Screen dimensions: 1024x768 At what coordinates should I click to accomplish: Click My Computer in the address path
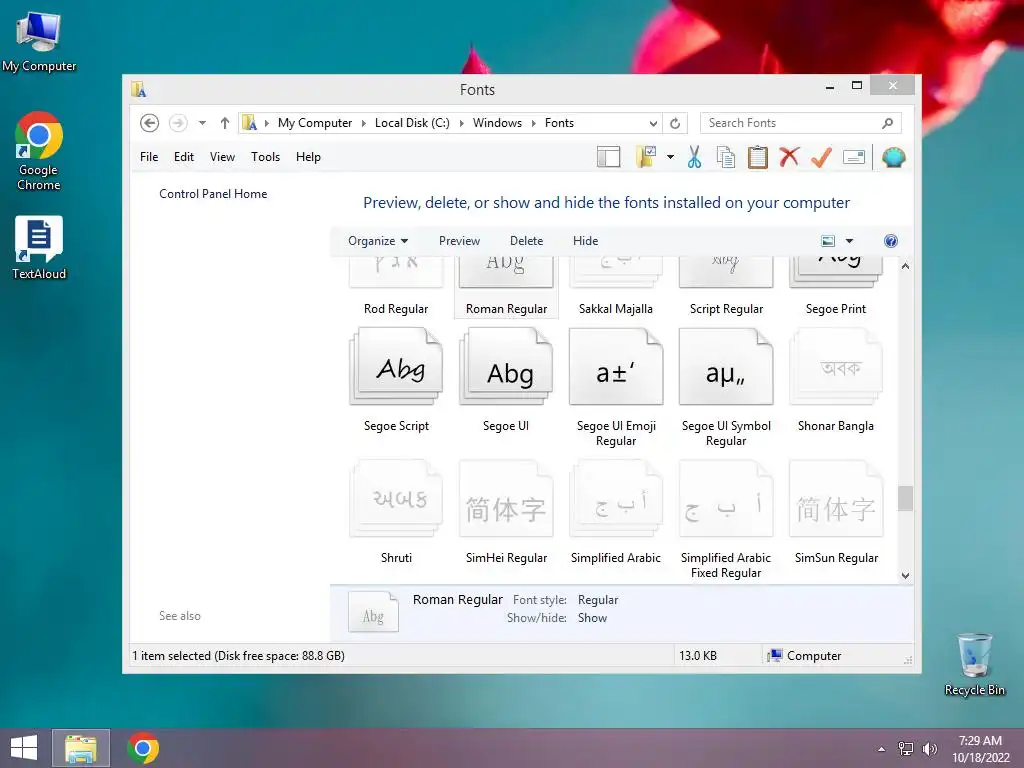(315, 123)
